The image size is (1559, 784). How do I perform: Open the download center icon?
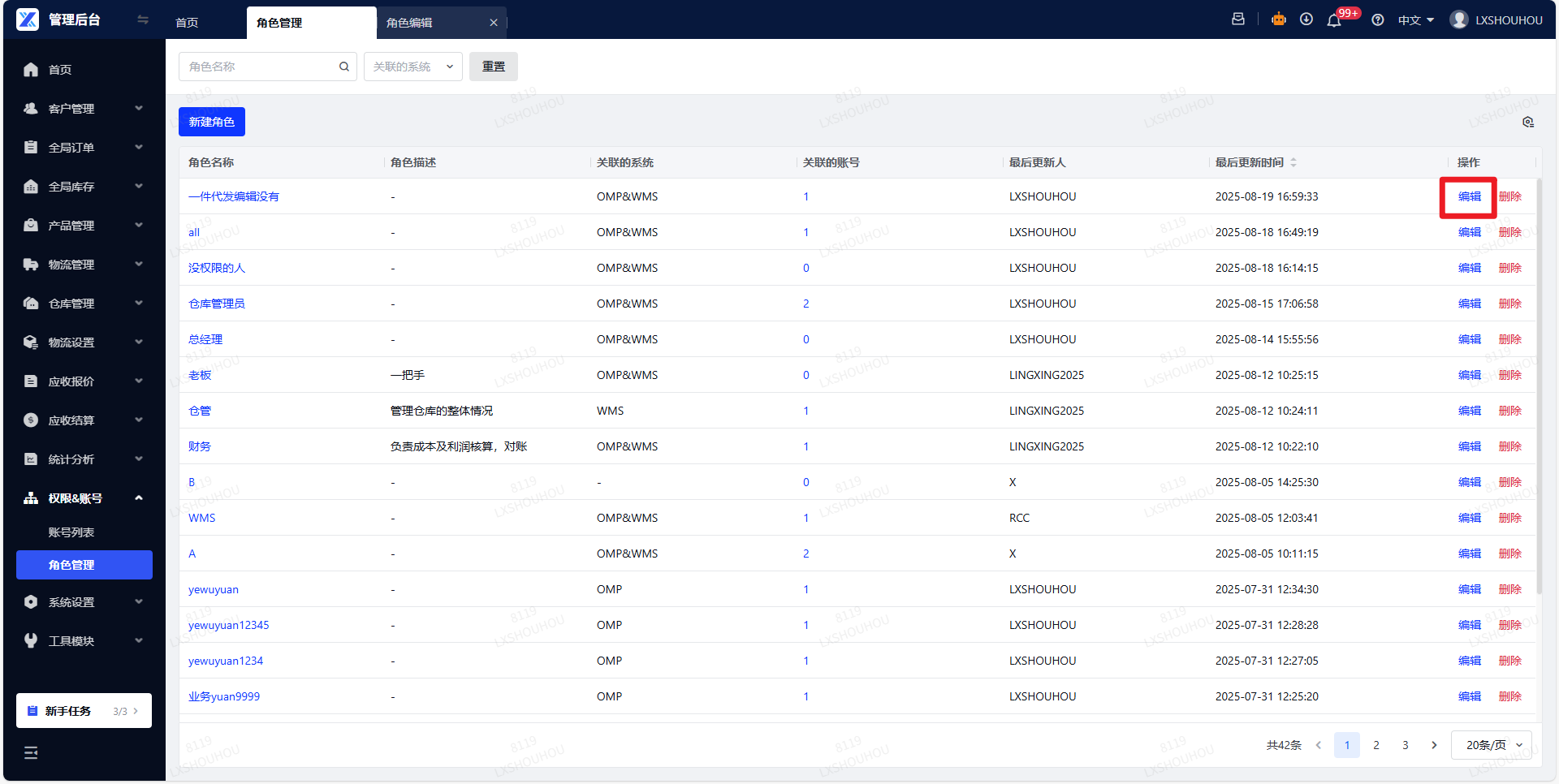[1306, 19]
